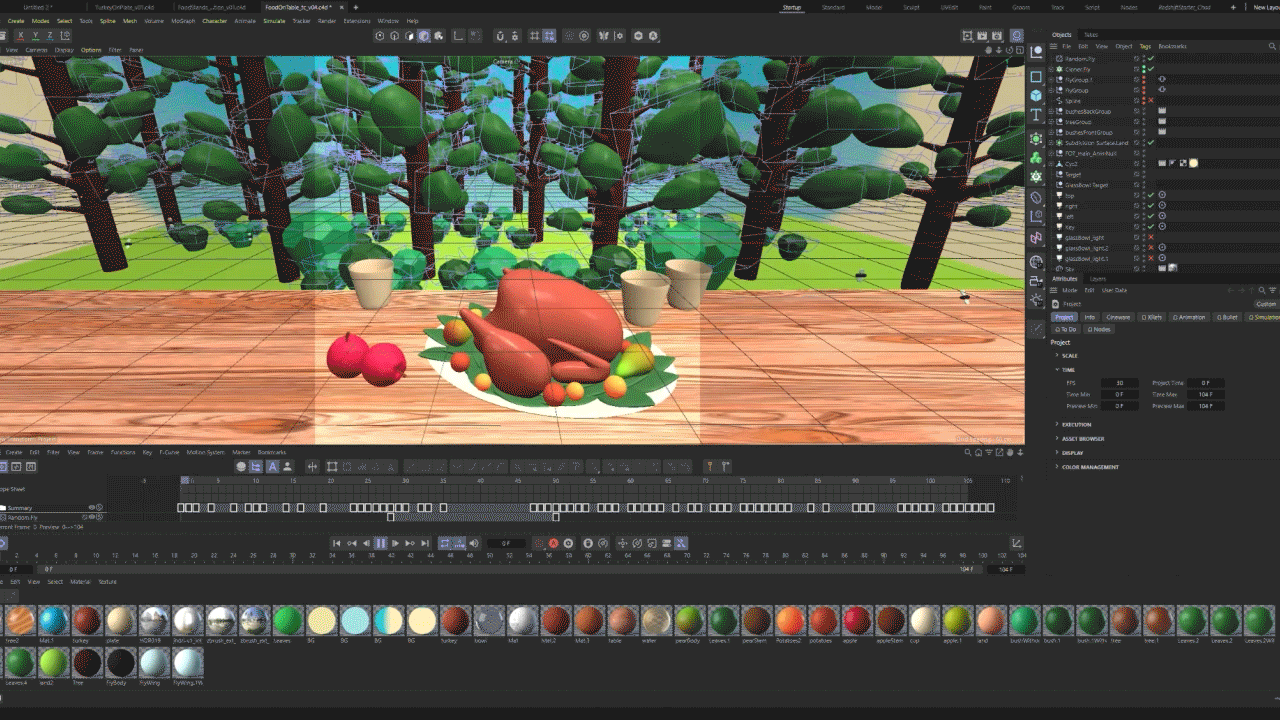
Task: Open the Cineware attribute tab
Action: [1118, 317]
